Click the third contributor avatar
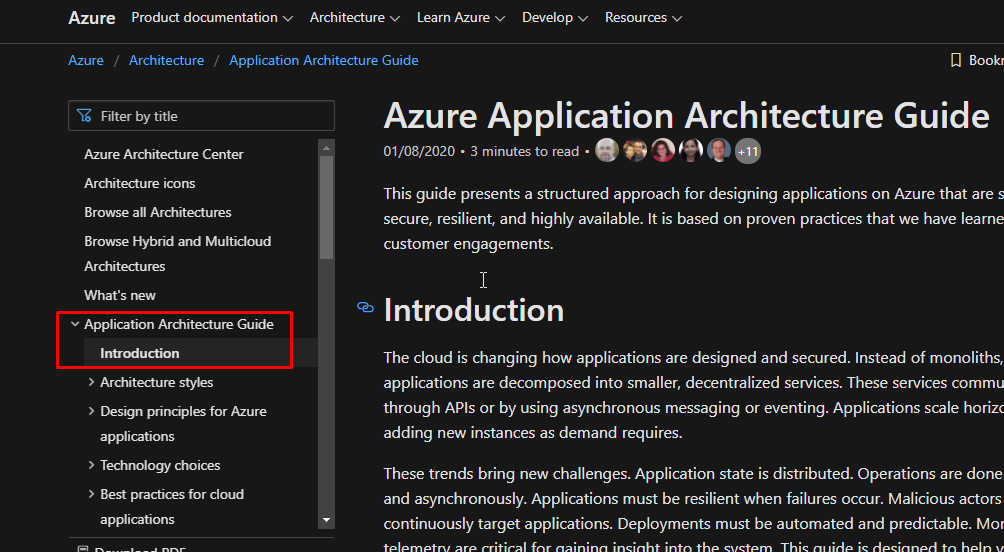 662,151
